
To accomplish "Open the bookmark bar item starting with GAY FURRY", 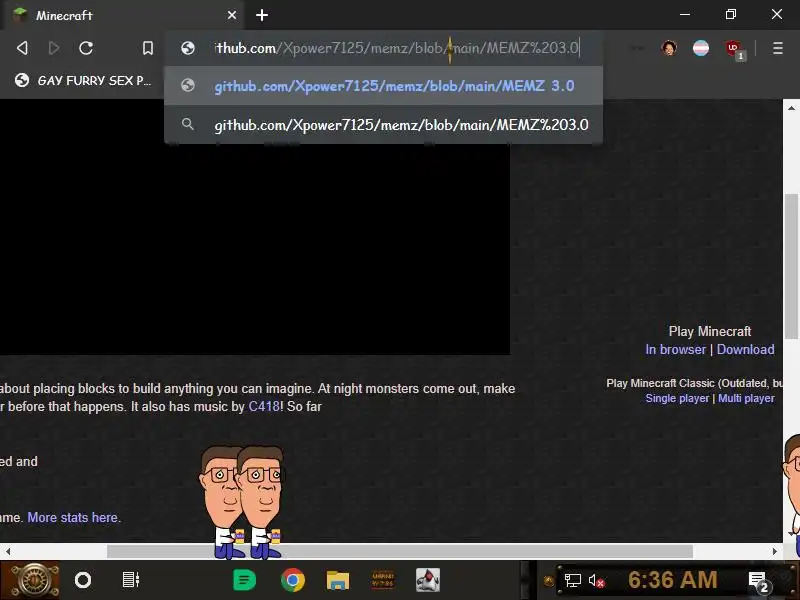I will pos(84,81).
